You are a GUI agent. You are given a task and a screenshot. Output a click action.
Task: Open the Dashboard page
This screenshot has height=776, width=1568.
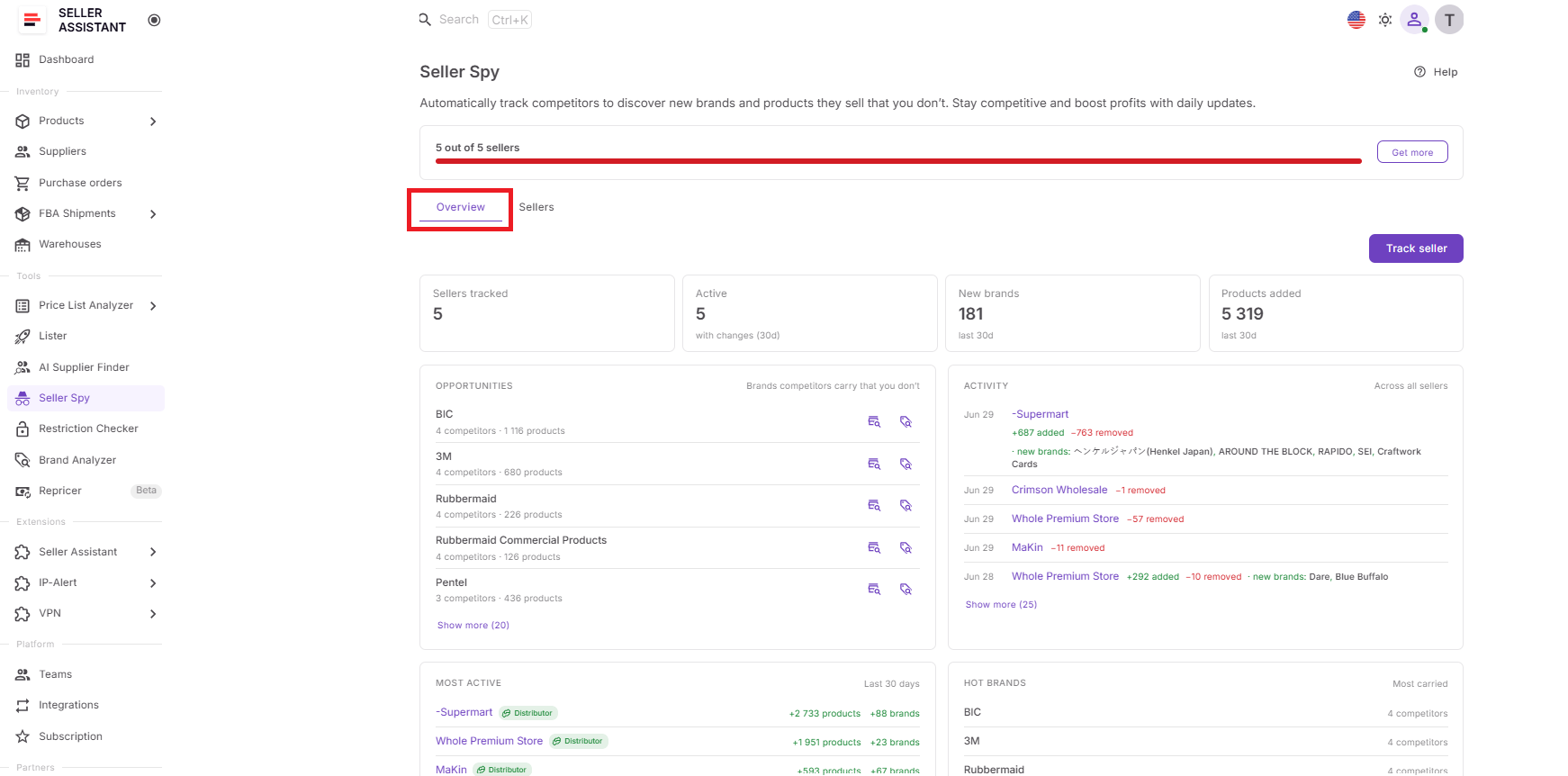pos(66,59)
